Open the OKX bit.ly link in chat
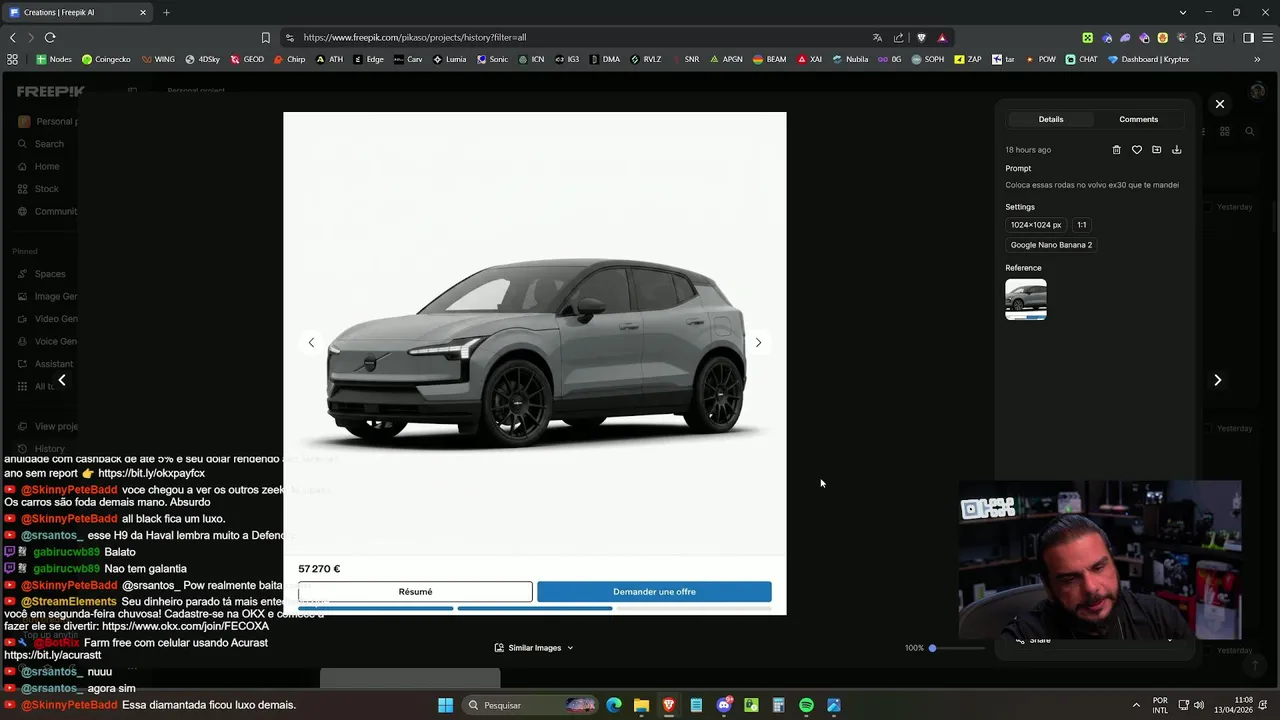The height and width of the screenshot is (720, 1280). (151, 473)
